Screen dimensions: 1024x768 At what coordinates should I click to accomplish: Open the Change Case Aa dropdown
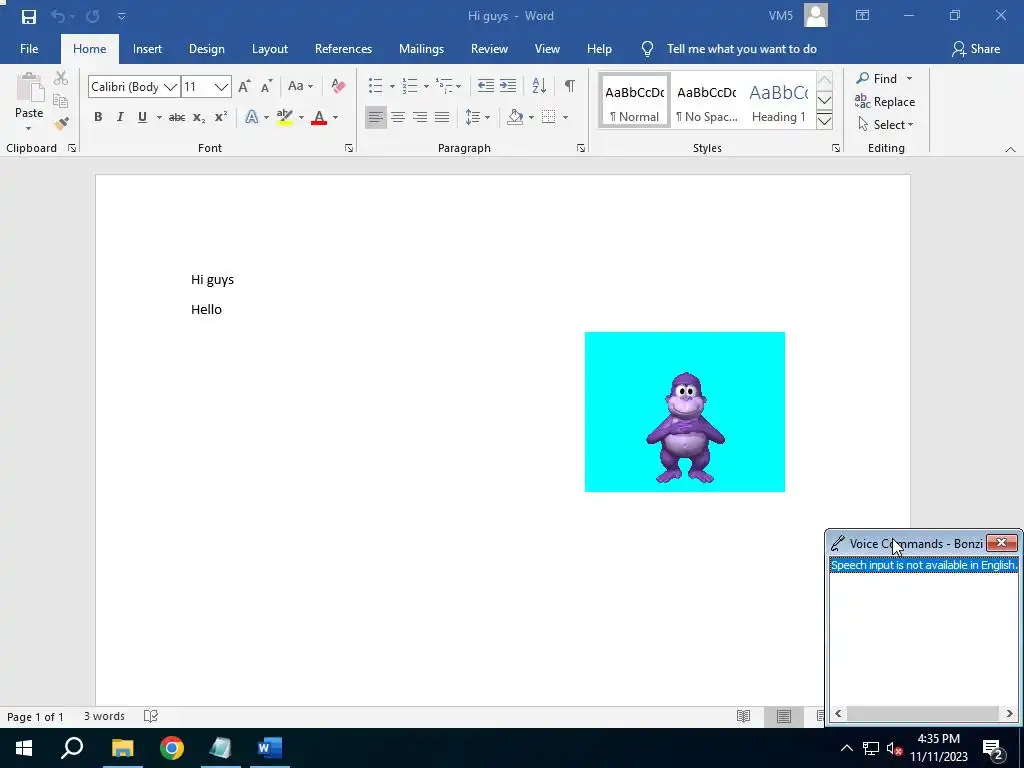pyautogui.click(x=300, y=86)
